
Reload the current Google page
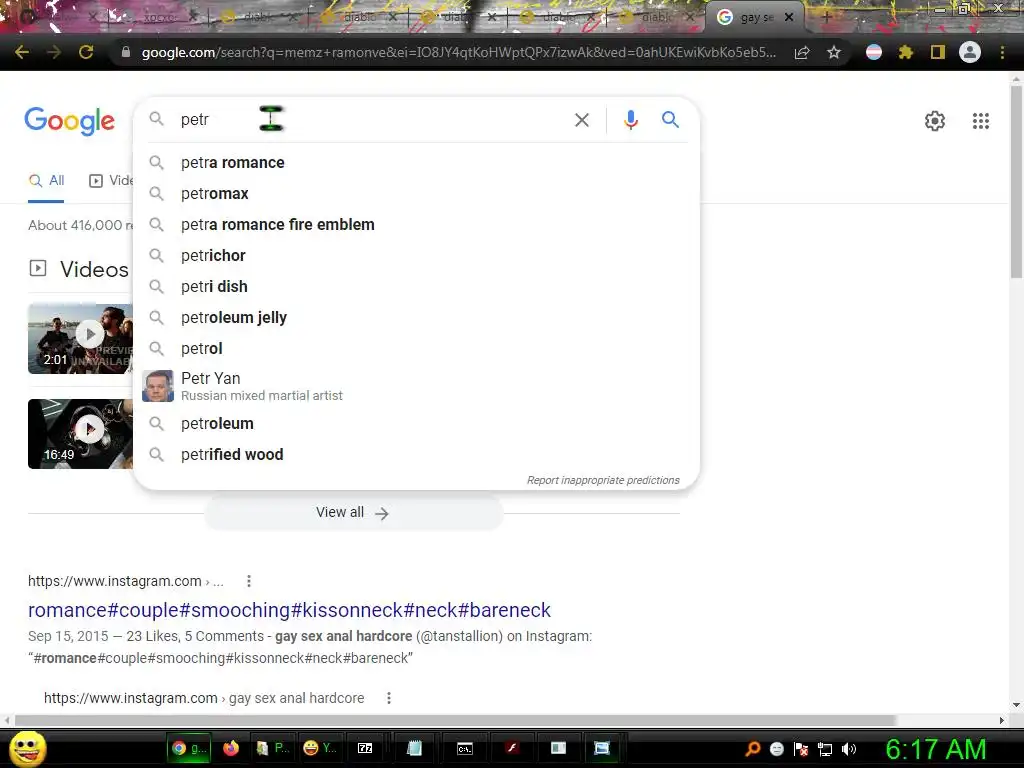(x=86, y=52)
